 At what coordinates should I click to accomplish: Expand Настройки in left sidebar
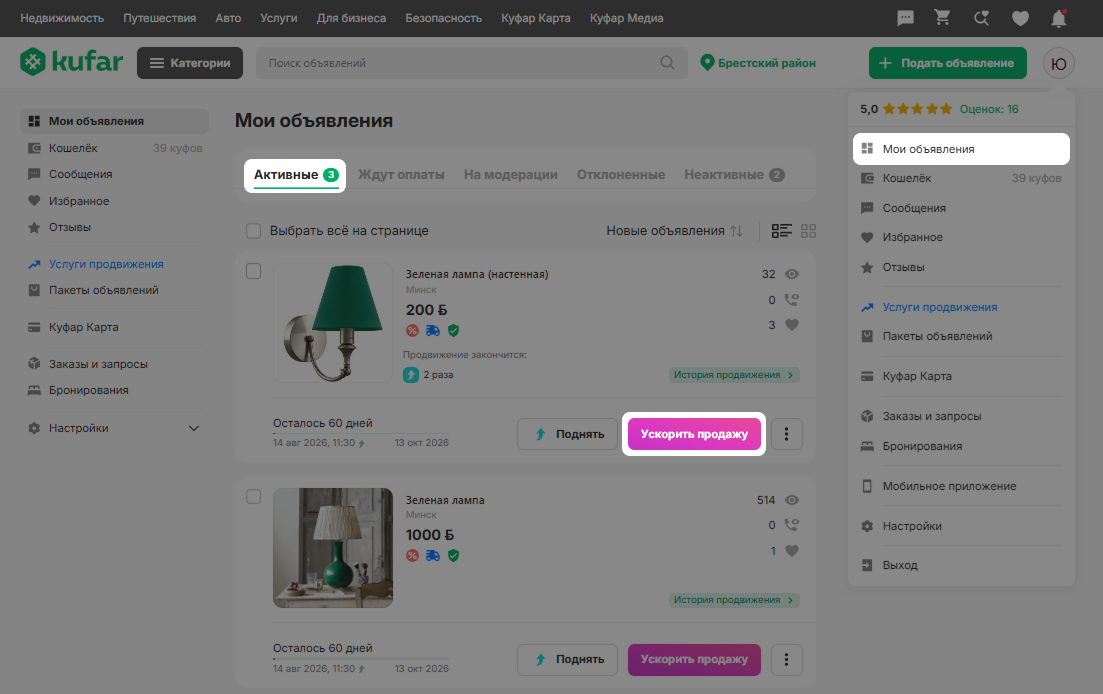click(x=194, y=428)
